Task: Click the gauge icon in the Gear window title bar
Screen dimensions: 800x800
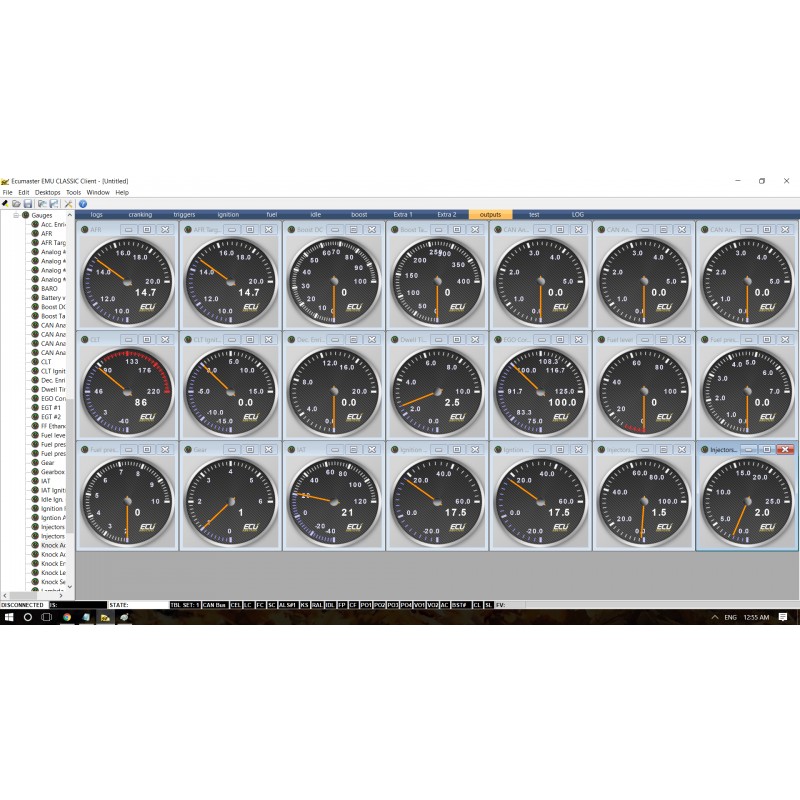Action: (x=188, y=449)
